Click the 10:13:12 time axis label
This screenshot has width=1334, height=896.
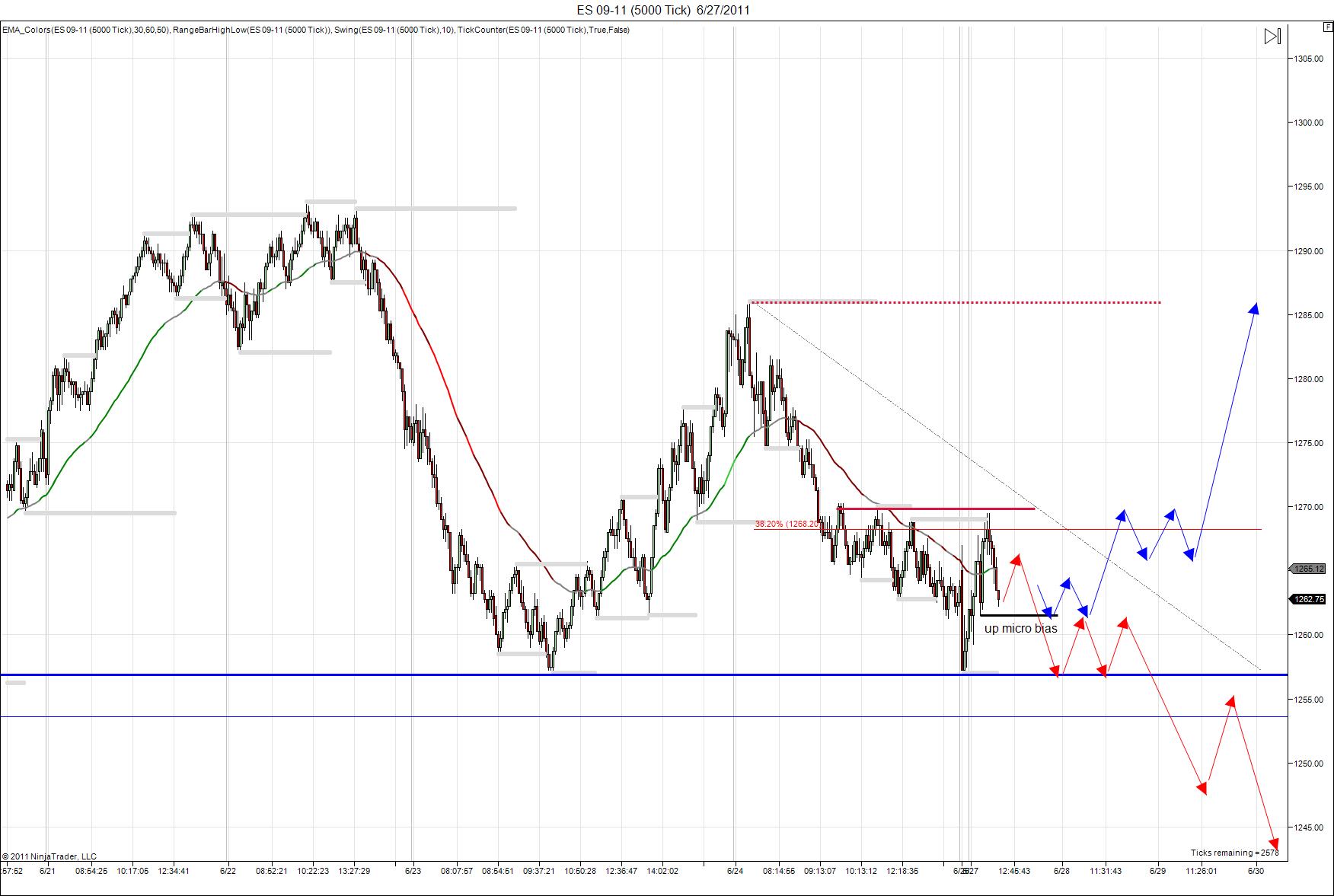click(861, 871)
